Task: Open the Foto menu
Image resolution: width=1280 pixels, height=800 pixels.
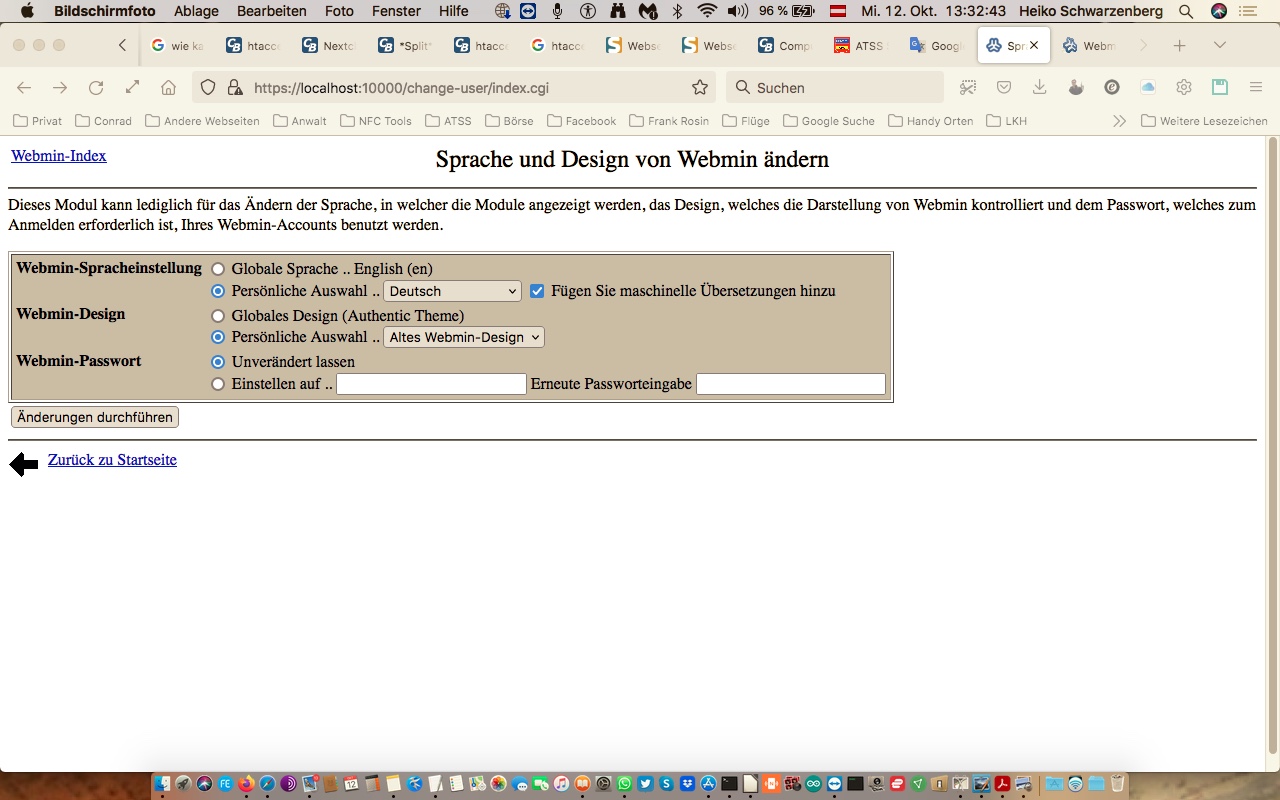Action: click(x=339, y=12)
